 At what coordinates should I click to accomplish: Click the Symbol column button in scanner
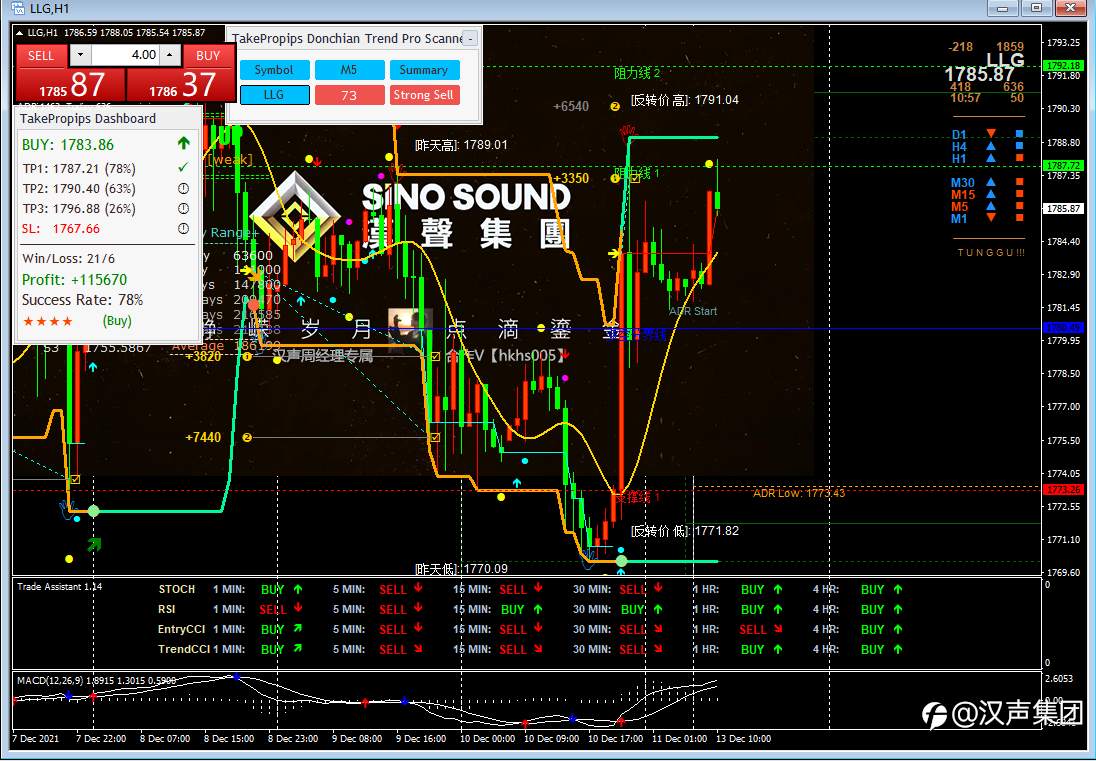[x=274, y=70]
